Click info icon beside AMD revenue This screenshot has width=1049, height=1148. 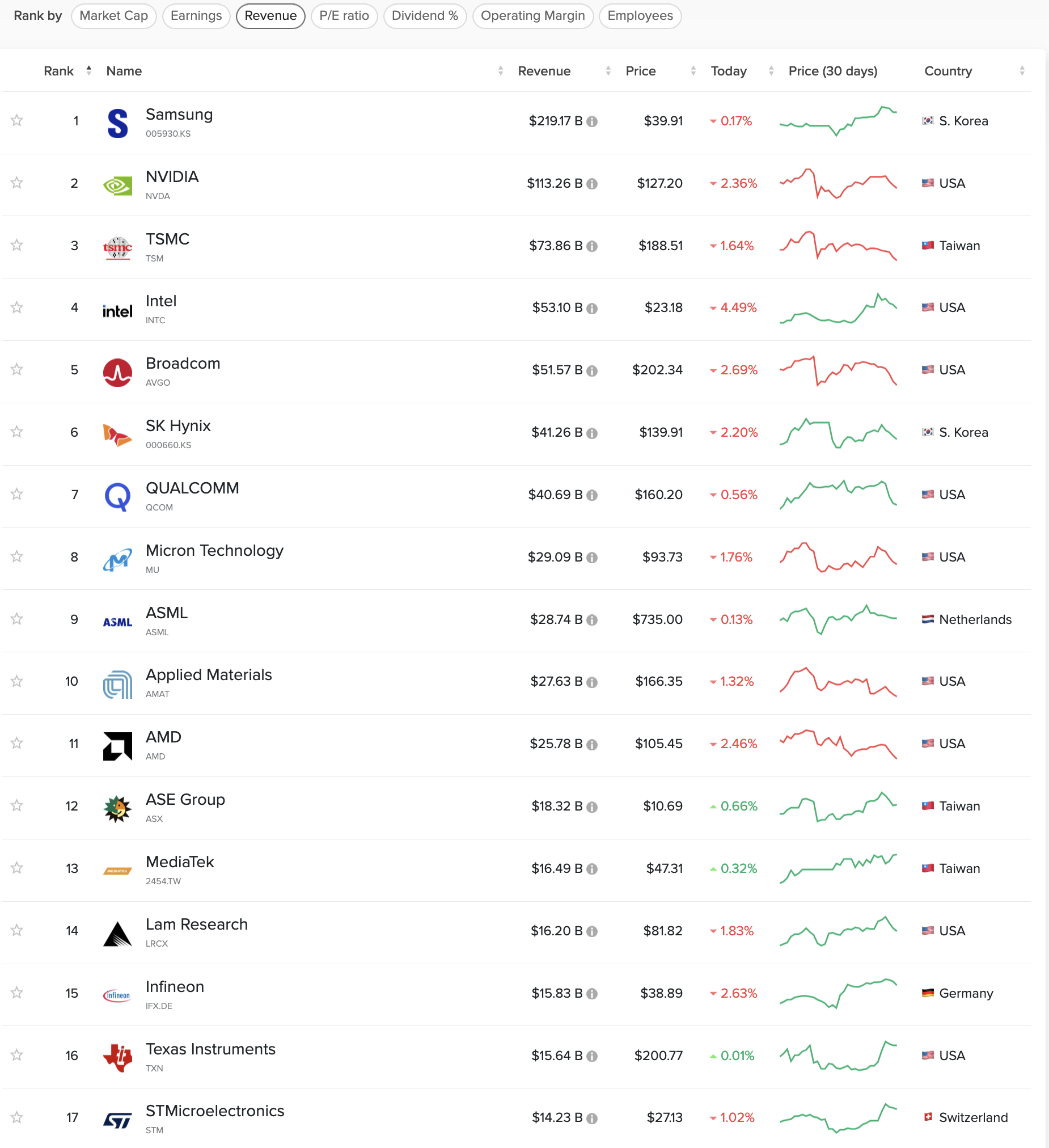pos(592,745)
